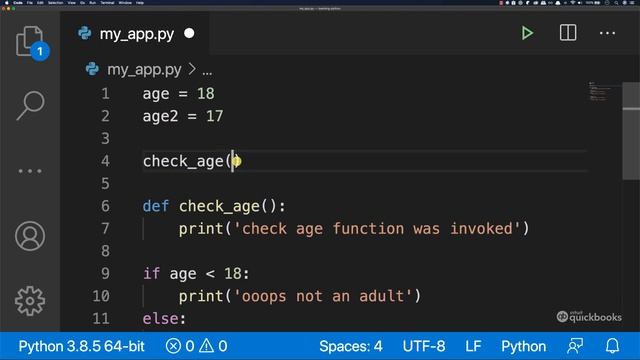Click the 'else:' keyword on line 11
Viewport: 640px width, 360px height.
tap(164, 318)
